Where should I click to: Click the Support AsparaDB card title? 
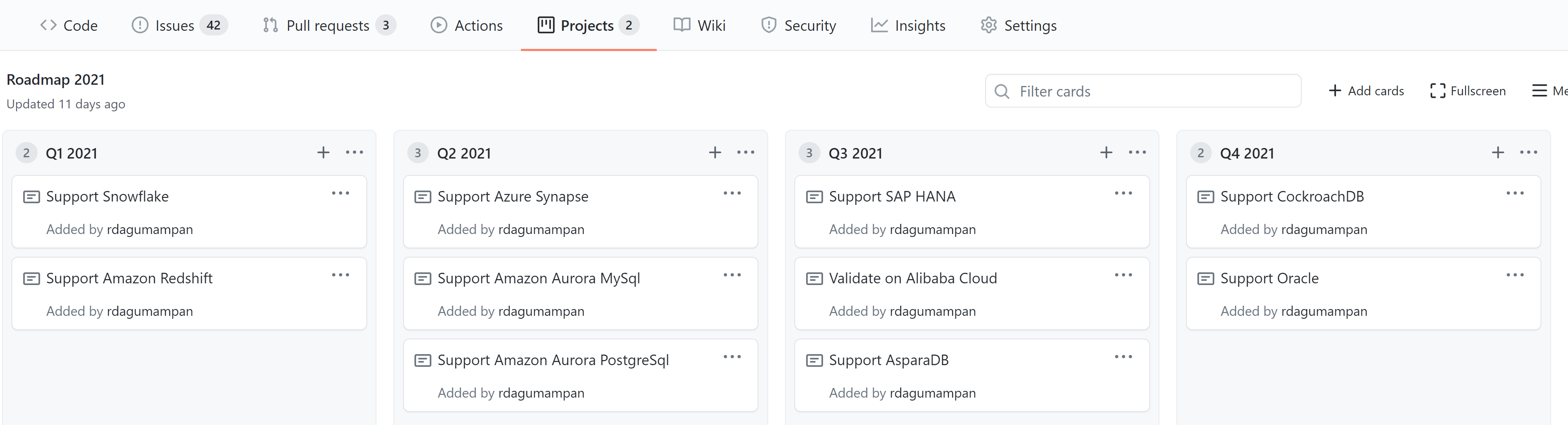(x=889, y=360)
